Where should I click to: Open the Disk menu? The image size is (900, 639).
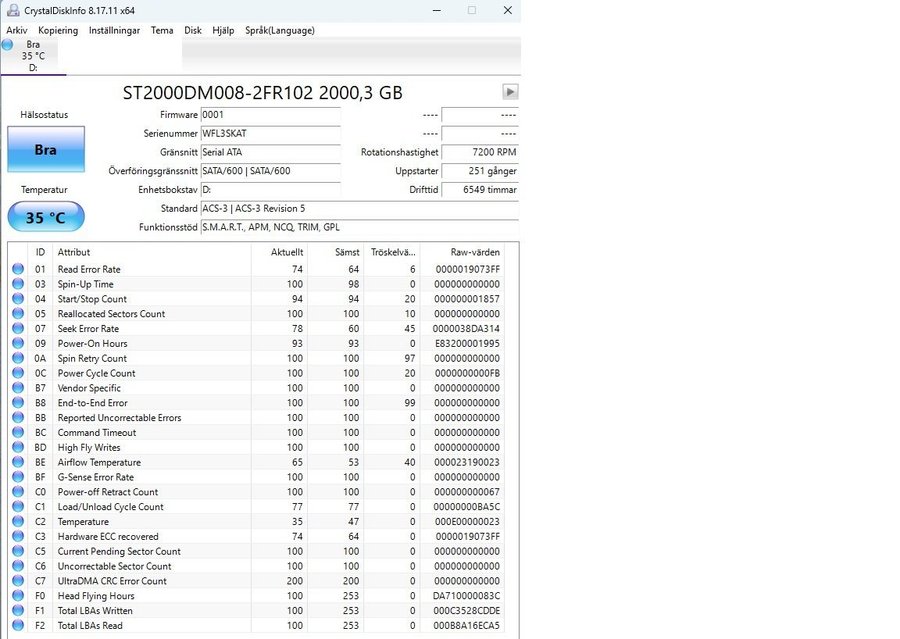tap(193, 30)
